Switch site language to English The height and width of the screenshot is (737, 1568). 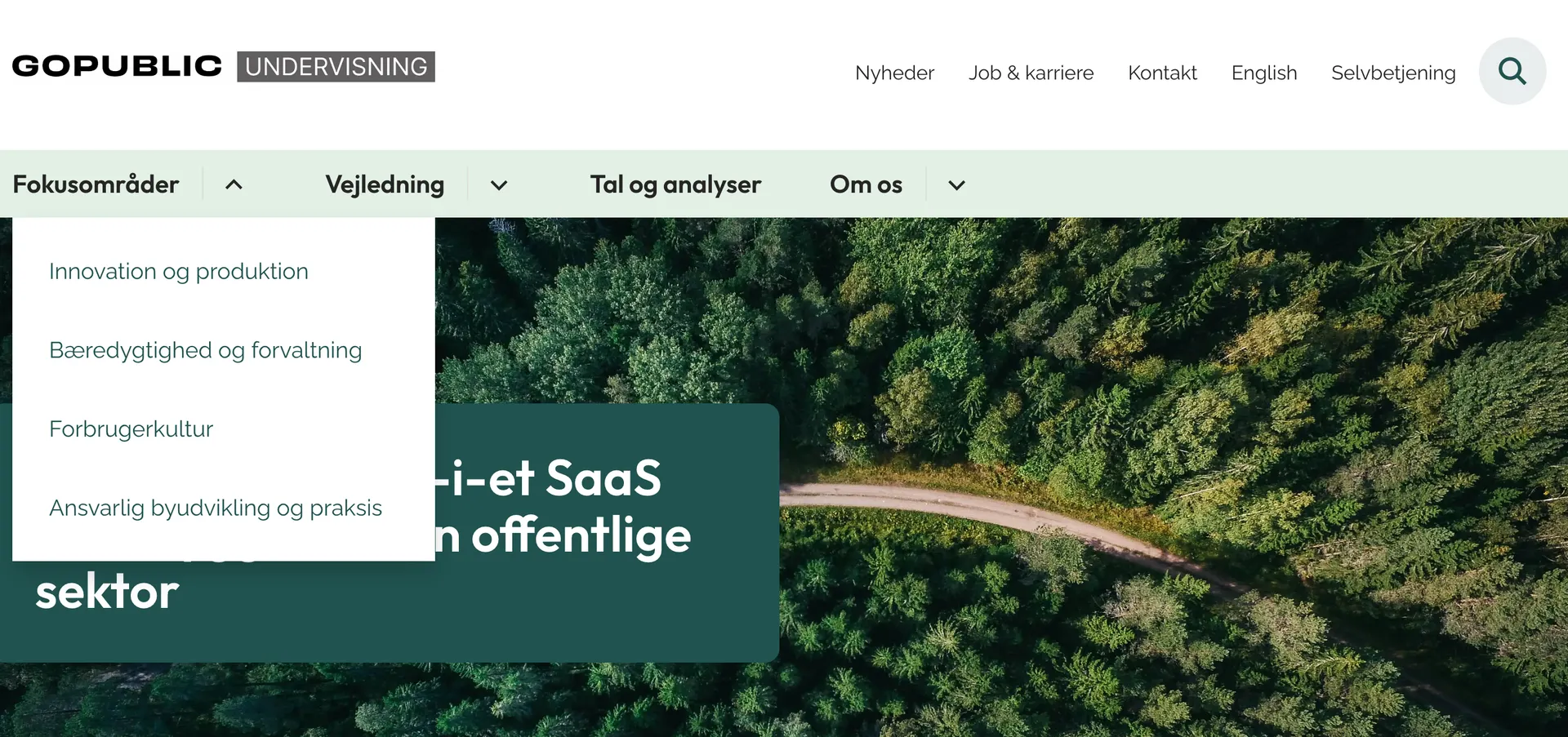[1263, 73]
